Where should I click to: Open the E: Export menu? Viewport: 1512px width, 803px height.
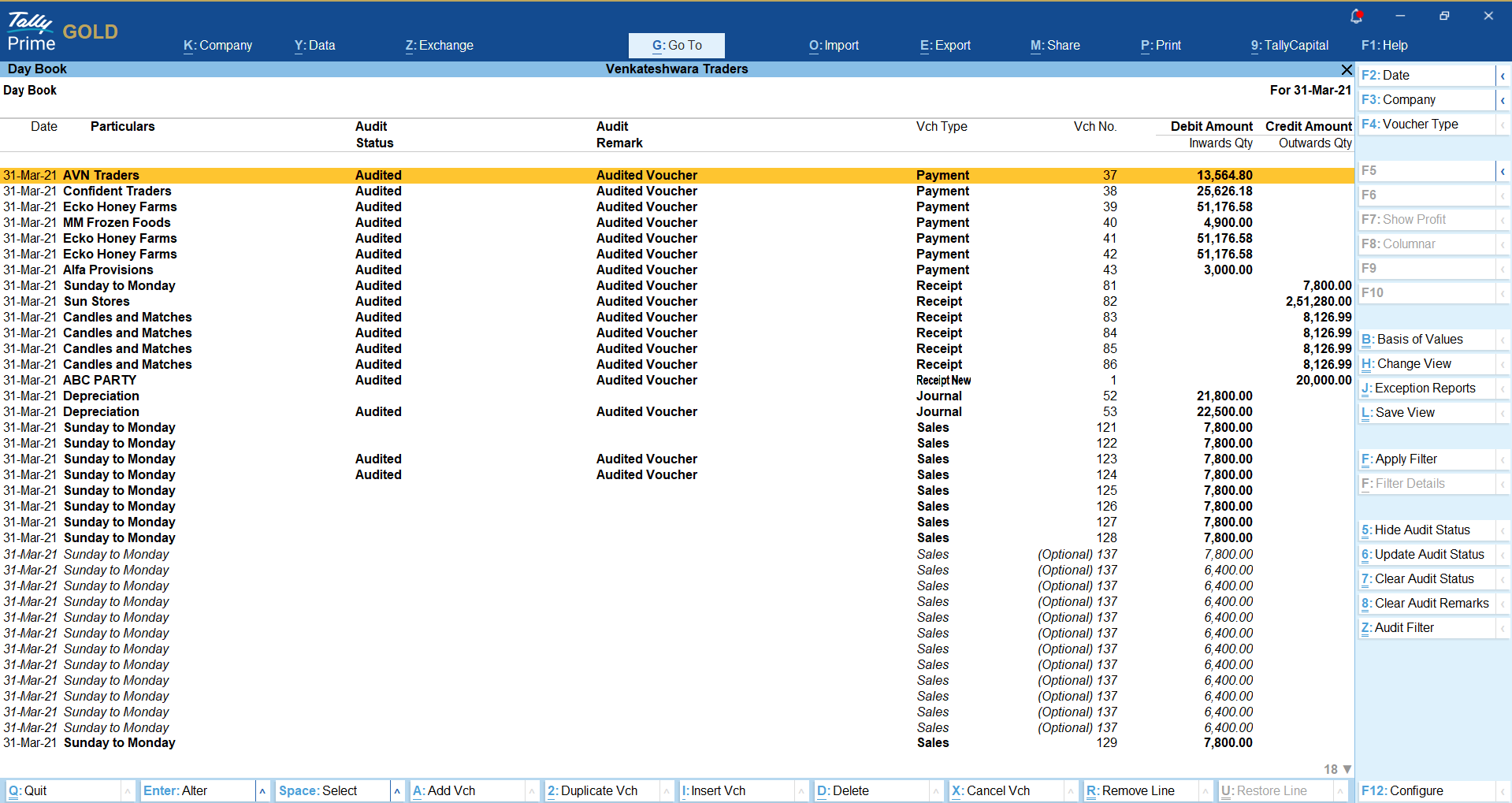945,46
